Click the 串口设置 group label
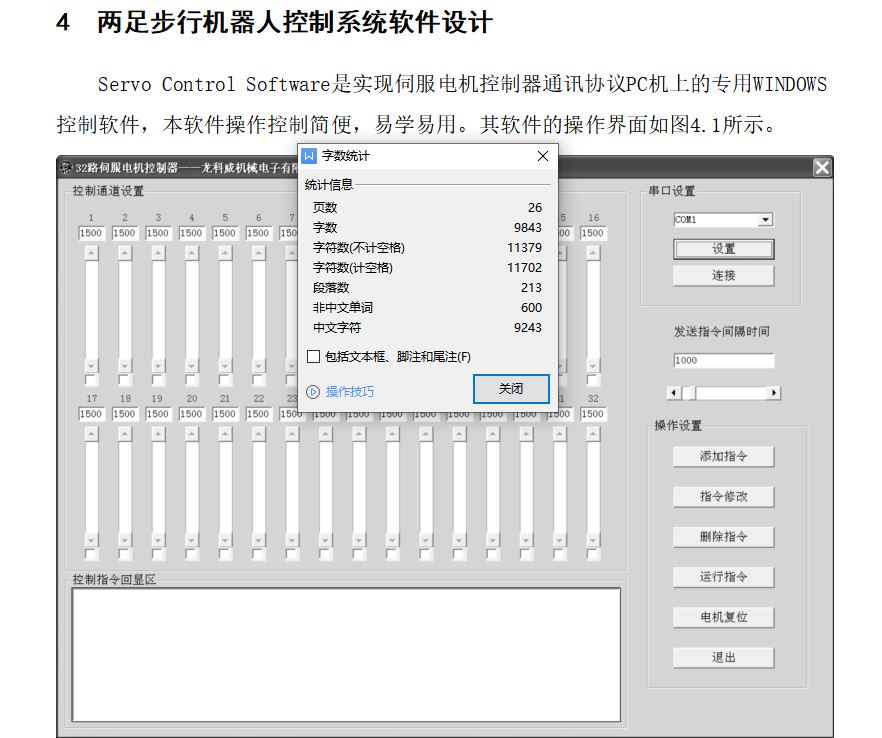 (x=672, y=191)
